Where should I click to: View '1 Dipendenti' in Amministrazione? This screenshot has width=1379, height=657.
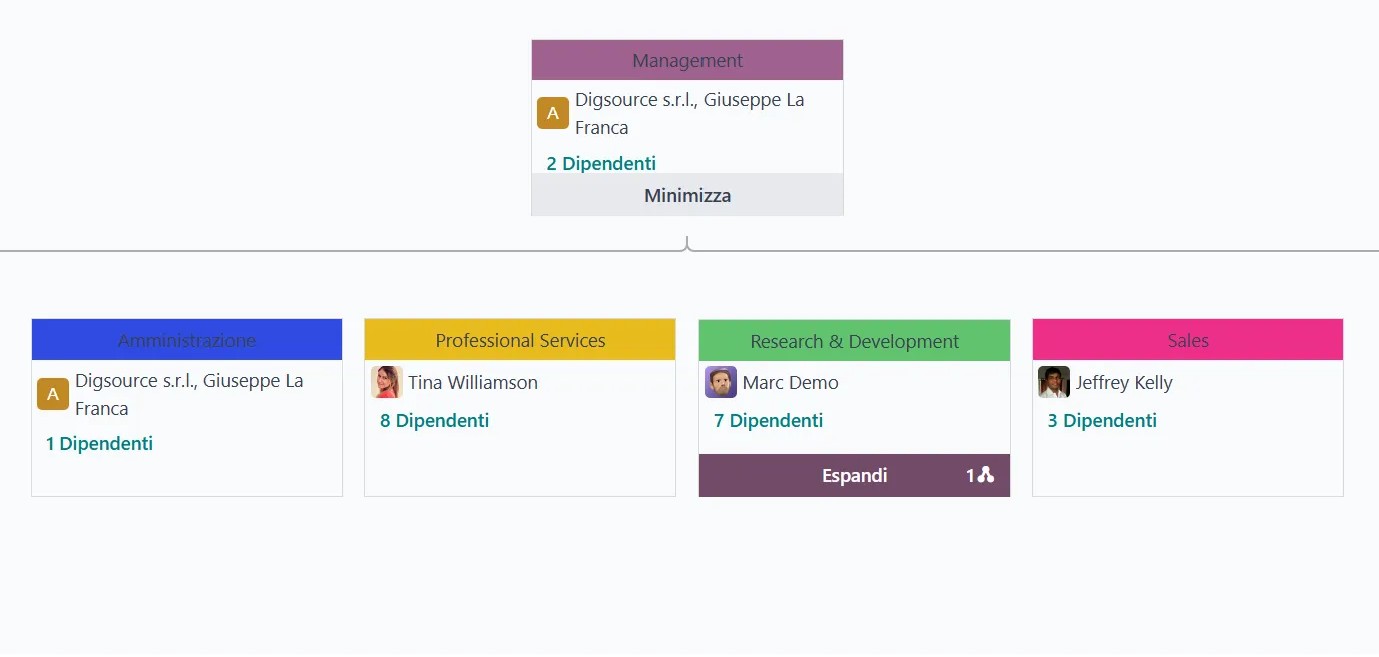100,443
